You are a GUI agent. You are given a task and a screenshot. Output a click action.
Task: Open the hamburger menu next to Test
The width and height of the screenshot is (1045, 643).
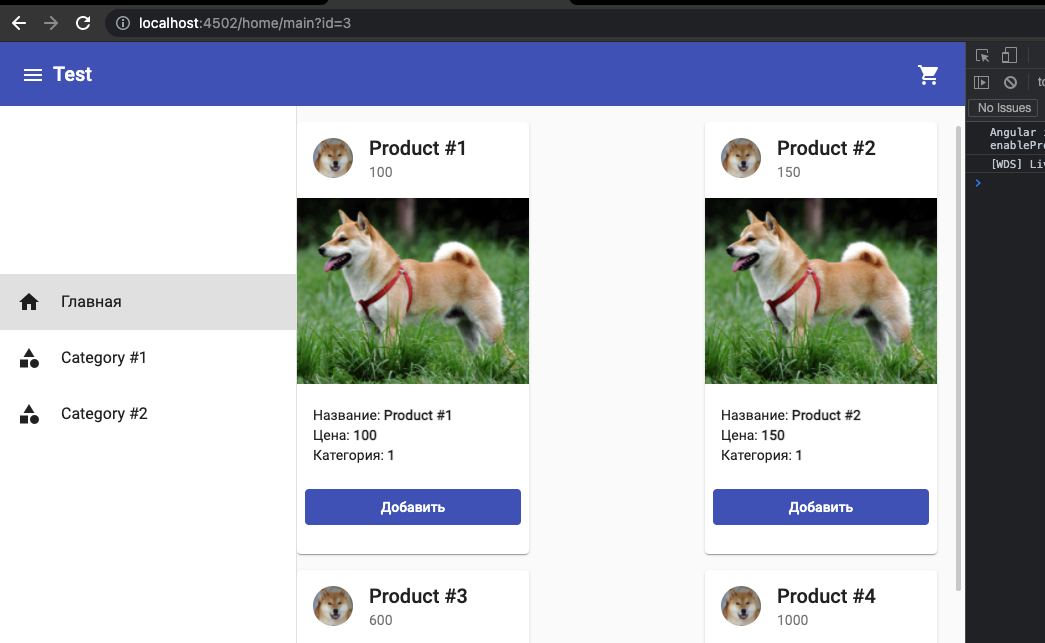click(x=33, y=75)
